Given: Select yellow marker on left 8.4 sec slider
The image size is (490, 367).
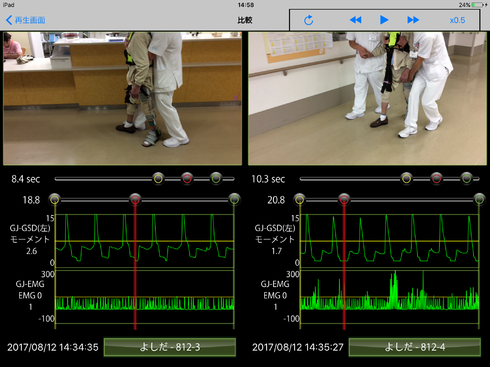Looking at the screenshot, I should (158, 179).
